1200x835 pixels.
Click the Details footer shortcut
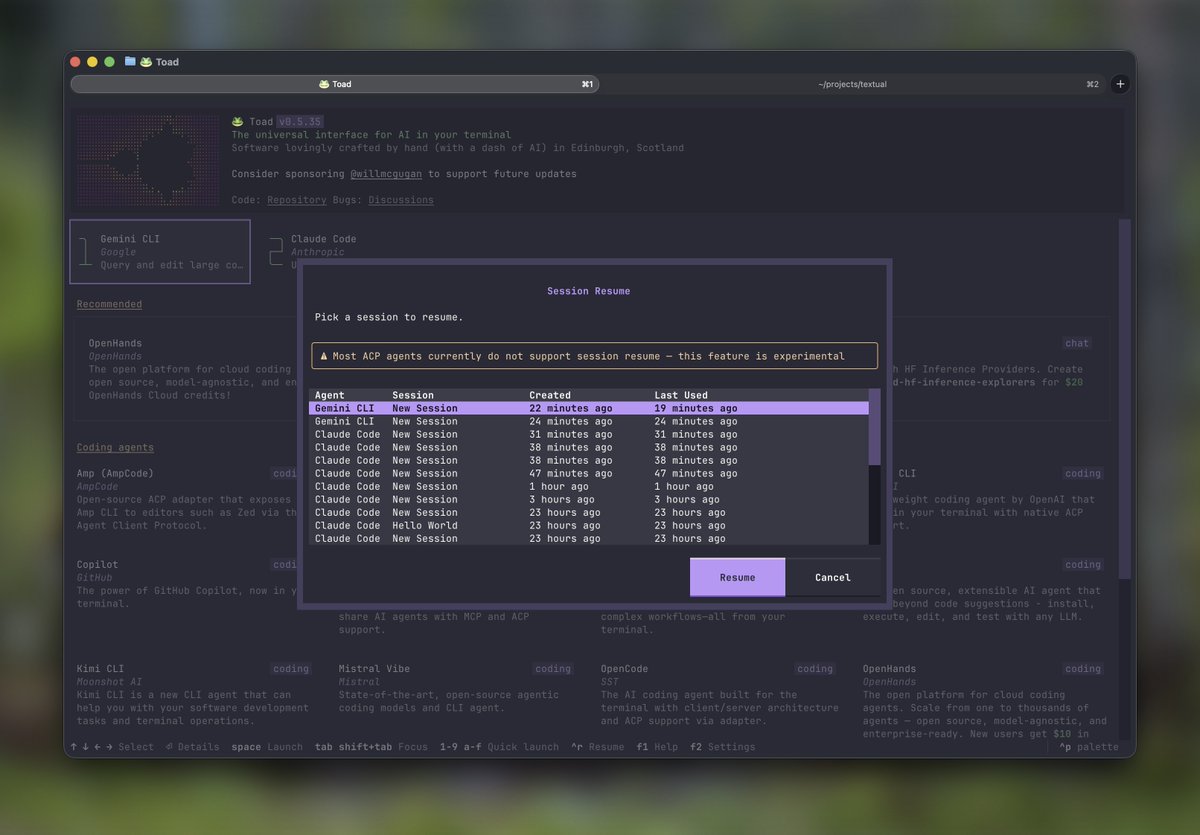click(x=192, y=747)
